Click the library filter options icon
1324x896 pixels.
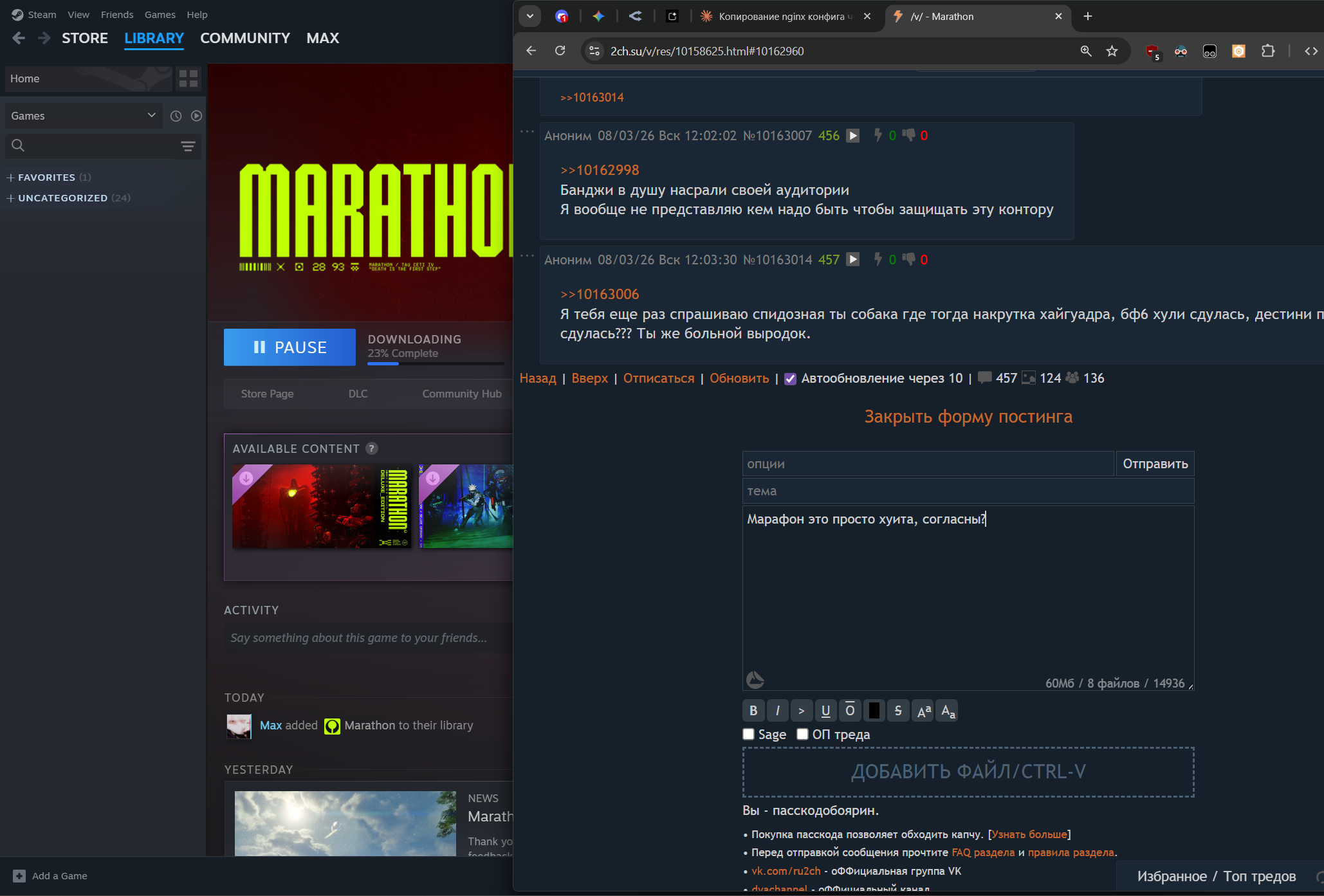pyautogui.click(x=188, y=146)
